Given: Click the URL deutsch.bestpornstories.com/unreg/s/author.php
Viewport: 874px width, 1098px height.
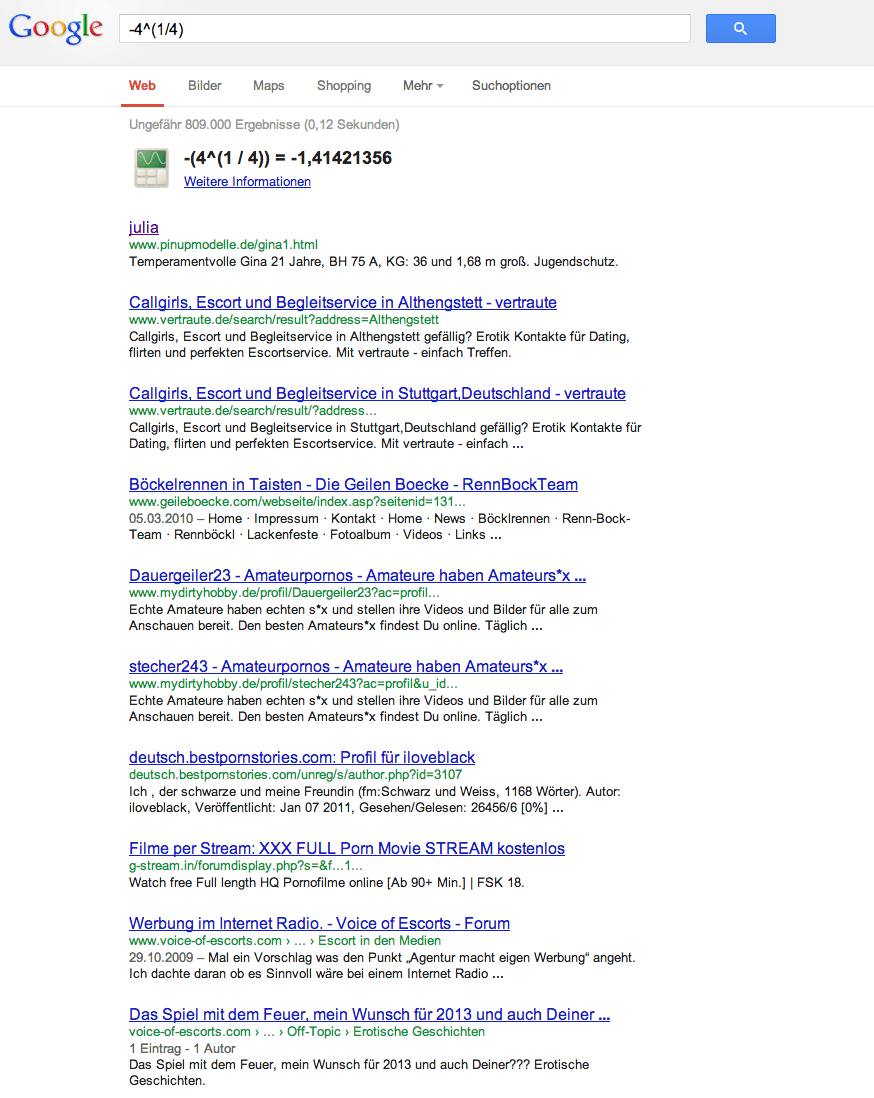Looking at the screenshot, I should [296, 774].
